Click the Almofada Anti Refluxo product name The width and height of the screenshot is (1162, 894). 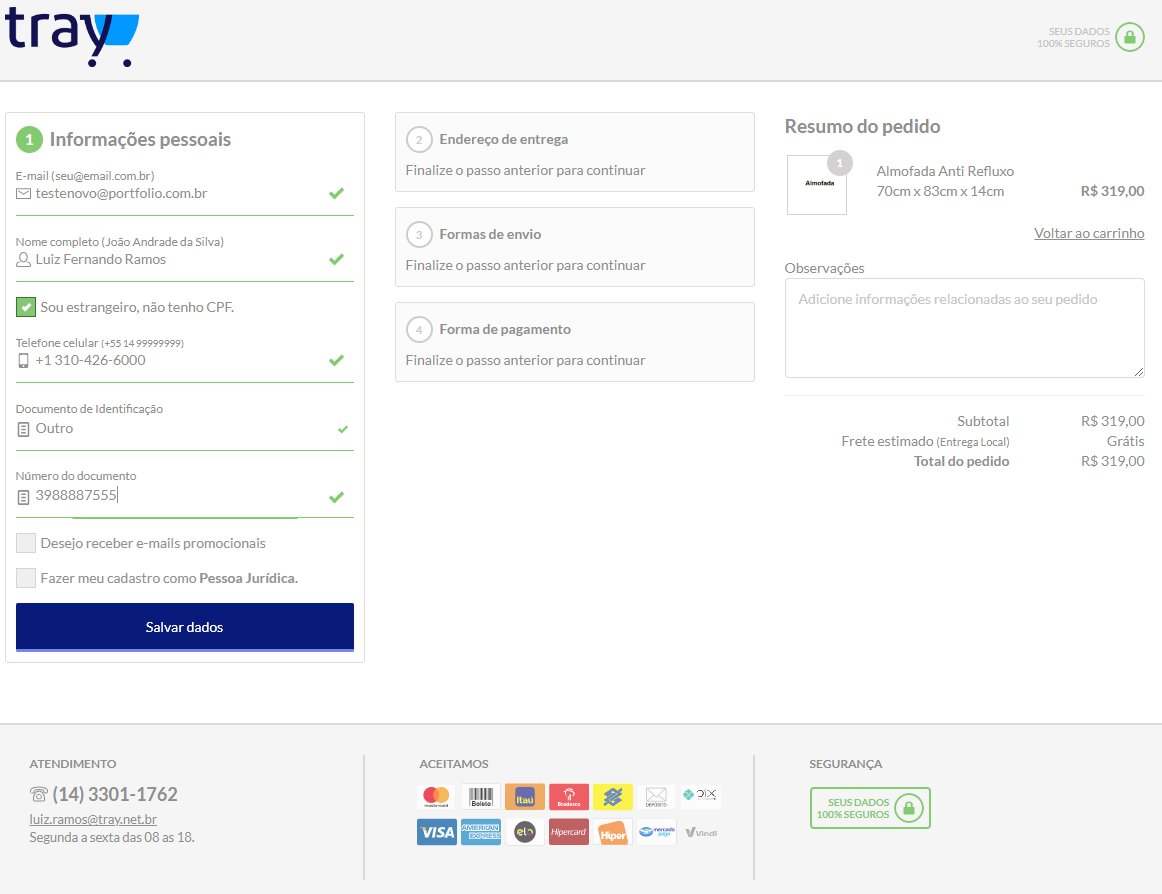click(x=945, y=171)
